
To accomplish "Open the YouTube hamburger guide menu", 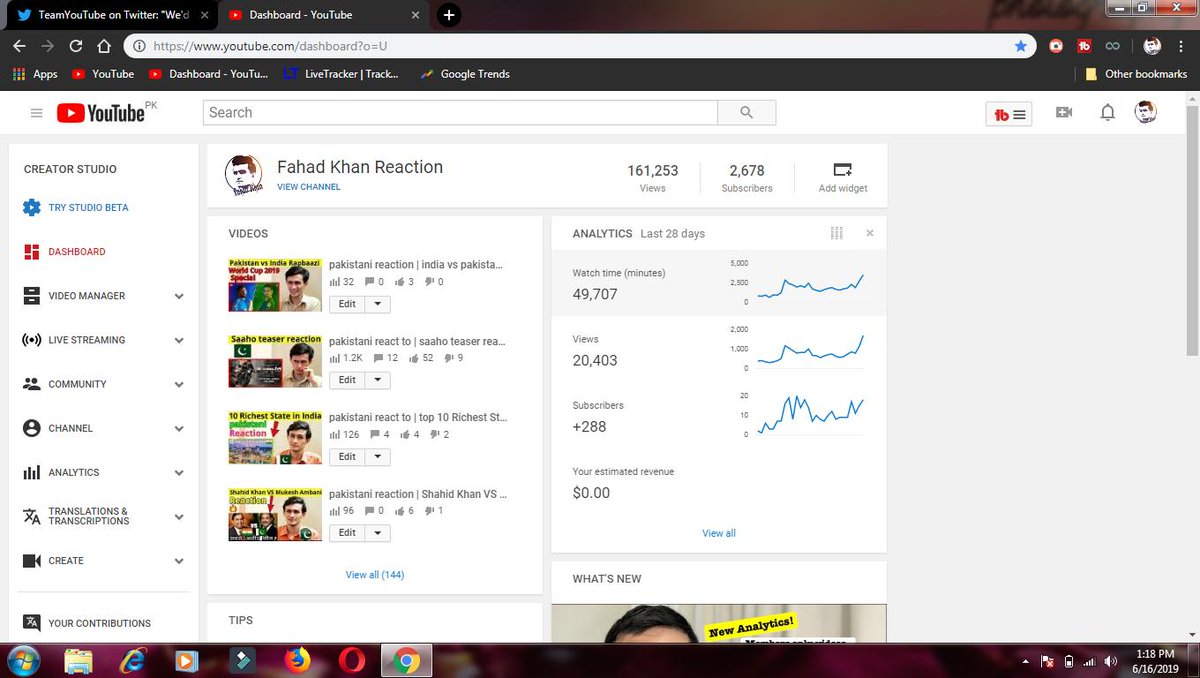I will tap(37, 113).
